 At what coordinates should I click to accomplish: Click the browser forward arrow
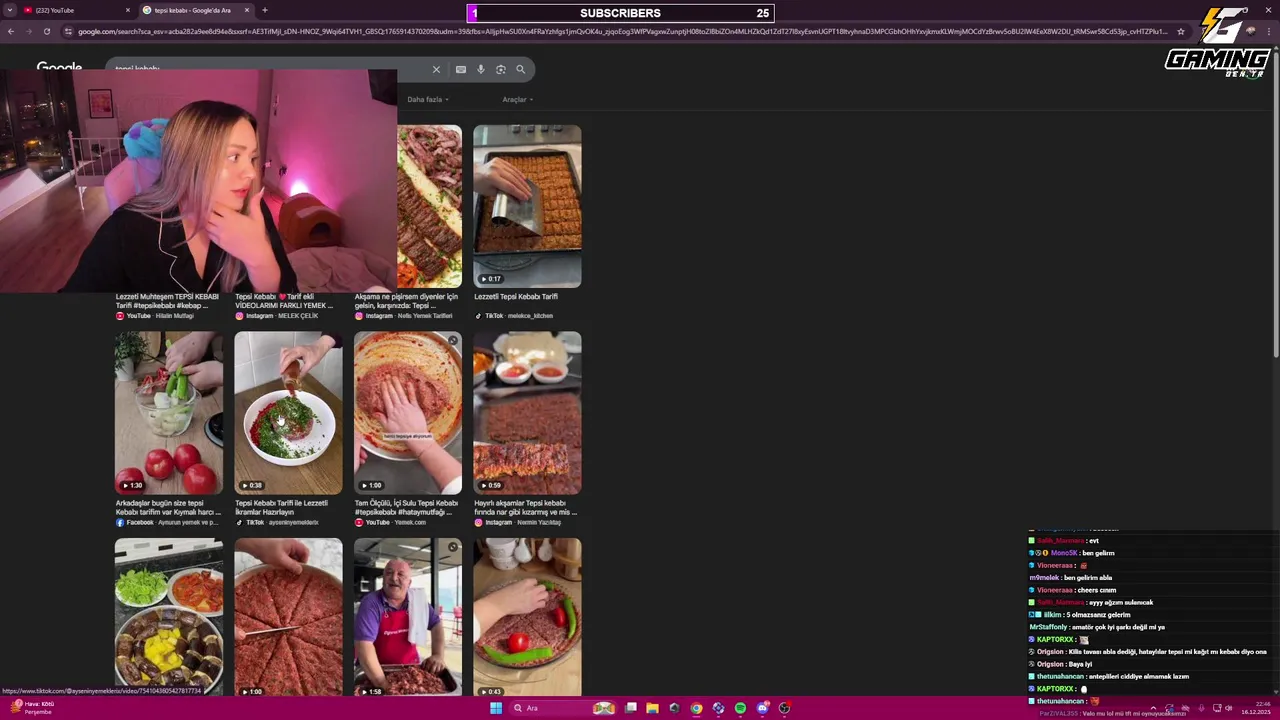pos(28,31)
